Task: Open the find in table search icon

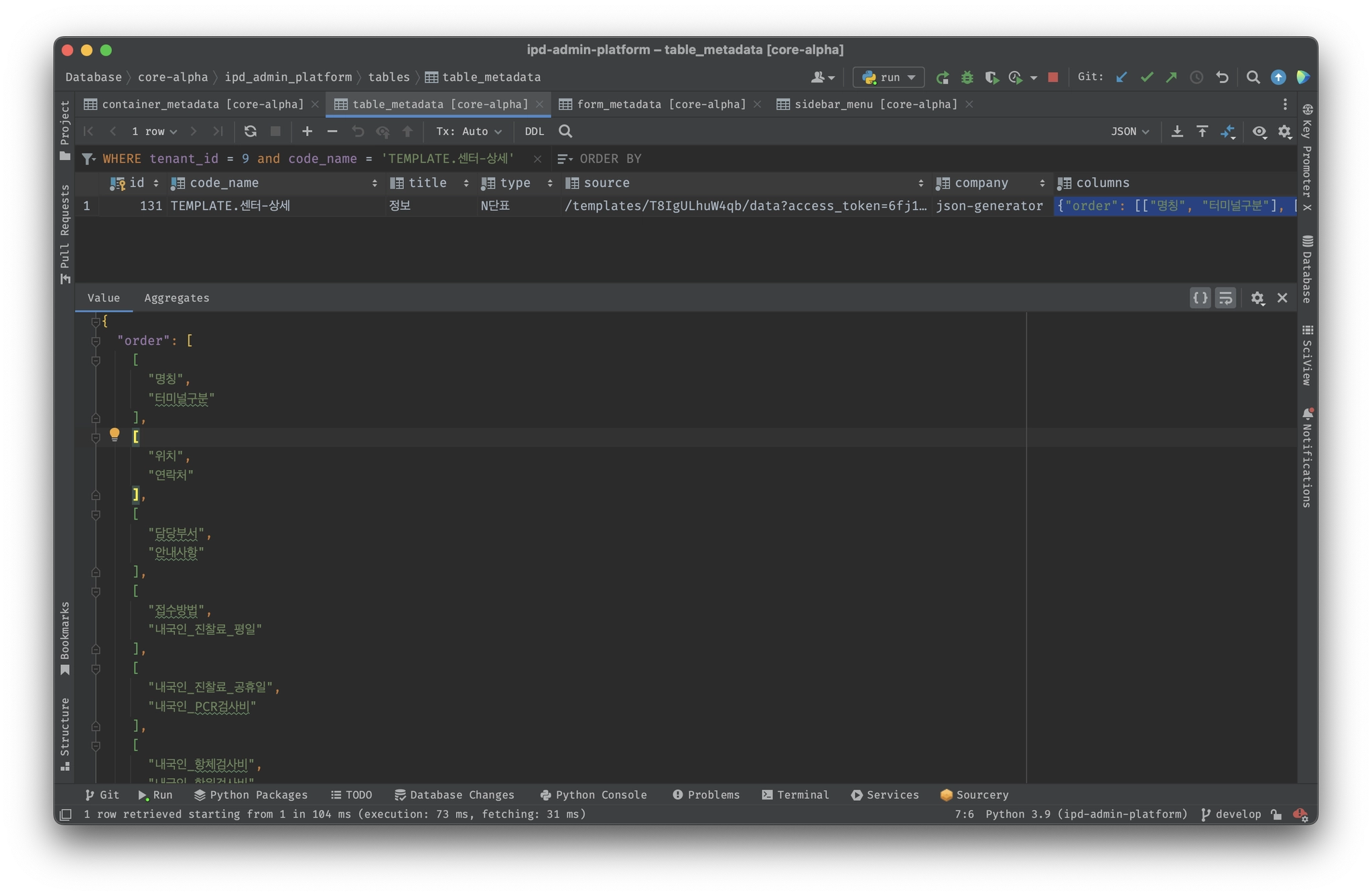Action: coord(565,131)
